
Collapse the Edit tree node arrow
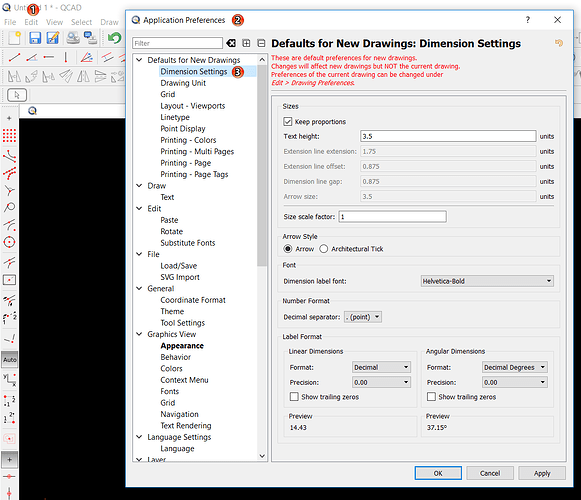tap(139, 208)
